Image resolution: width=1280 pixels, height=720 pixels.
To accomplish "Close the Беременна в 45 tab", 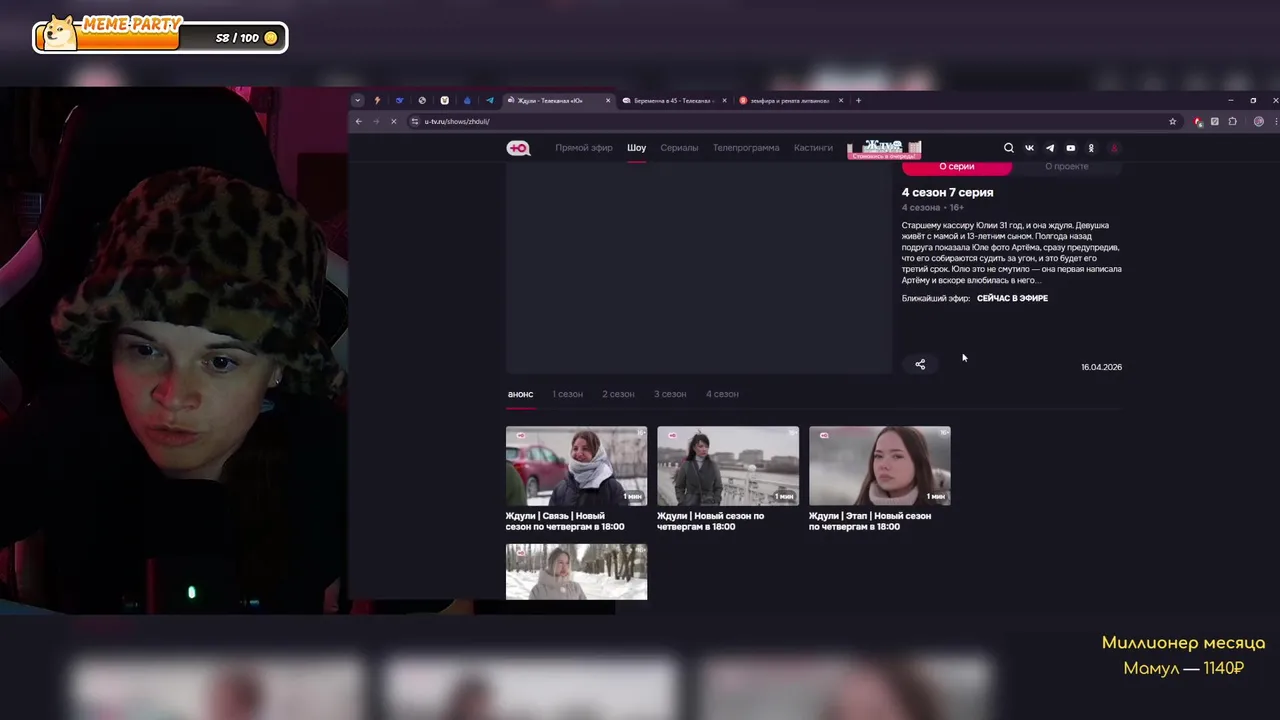I will [724, 100].
